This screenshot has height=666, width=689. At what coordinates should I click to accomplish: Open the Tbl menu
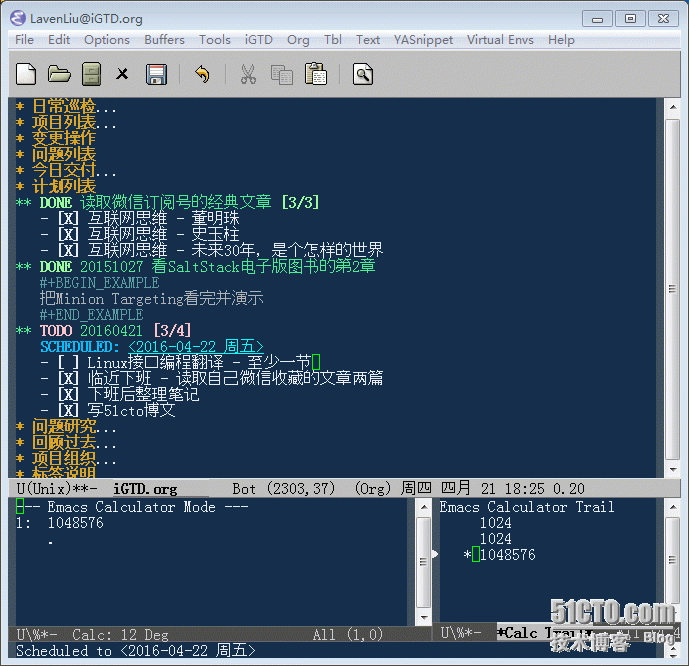pos(333,40)
